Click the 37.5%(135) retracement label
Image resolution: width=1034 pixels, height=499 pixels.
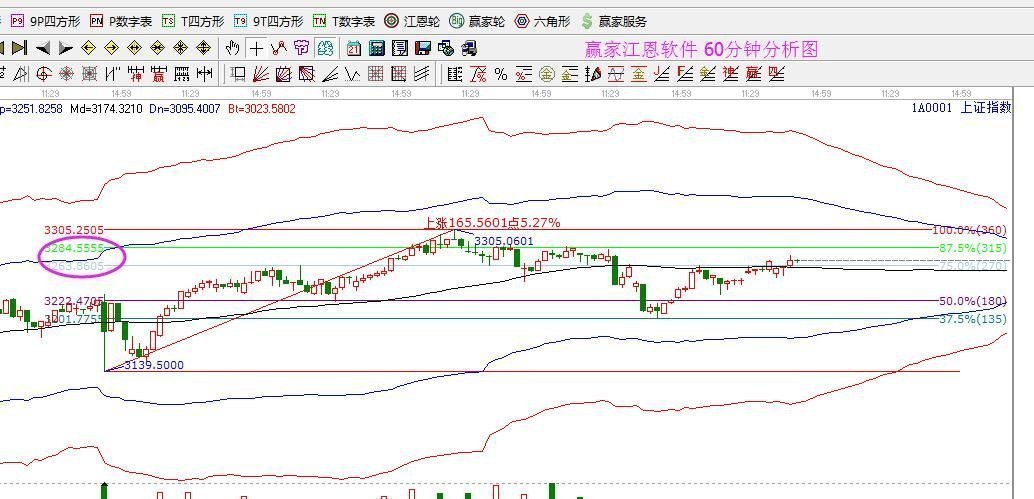pos(973,319)
